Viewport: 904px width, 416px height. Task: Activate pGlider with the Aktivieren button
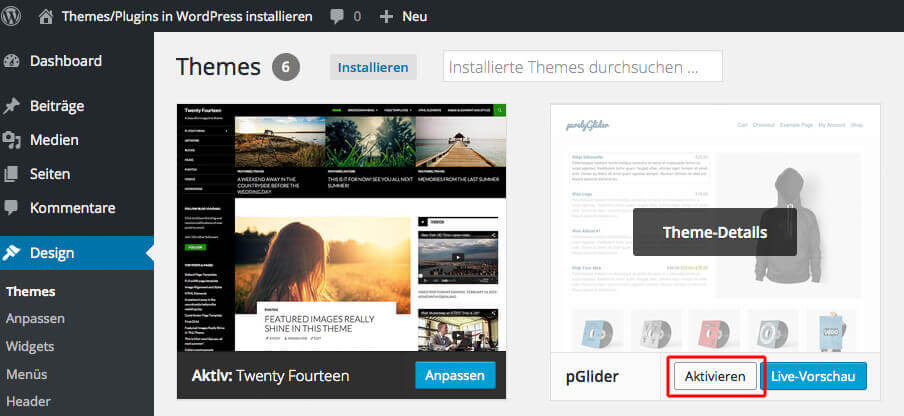pos(715,377)
